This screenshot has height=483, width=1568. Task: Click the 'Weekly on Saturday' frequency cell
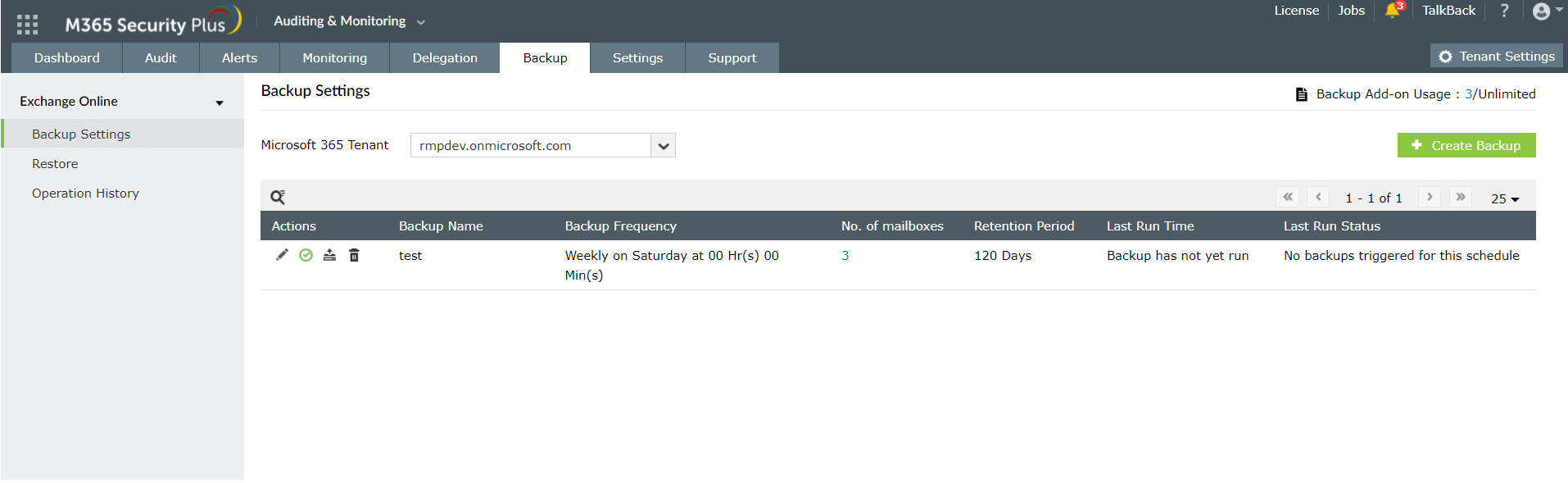pos(672,265)
